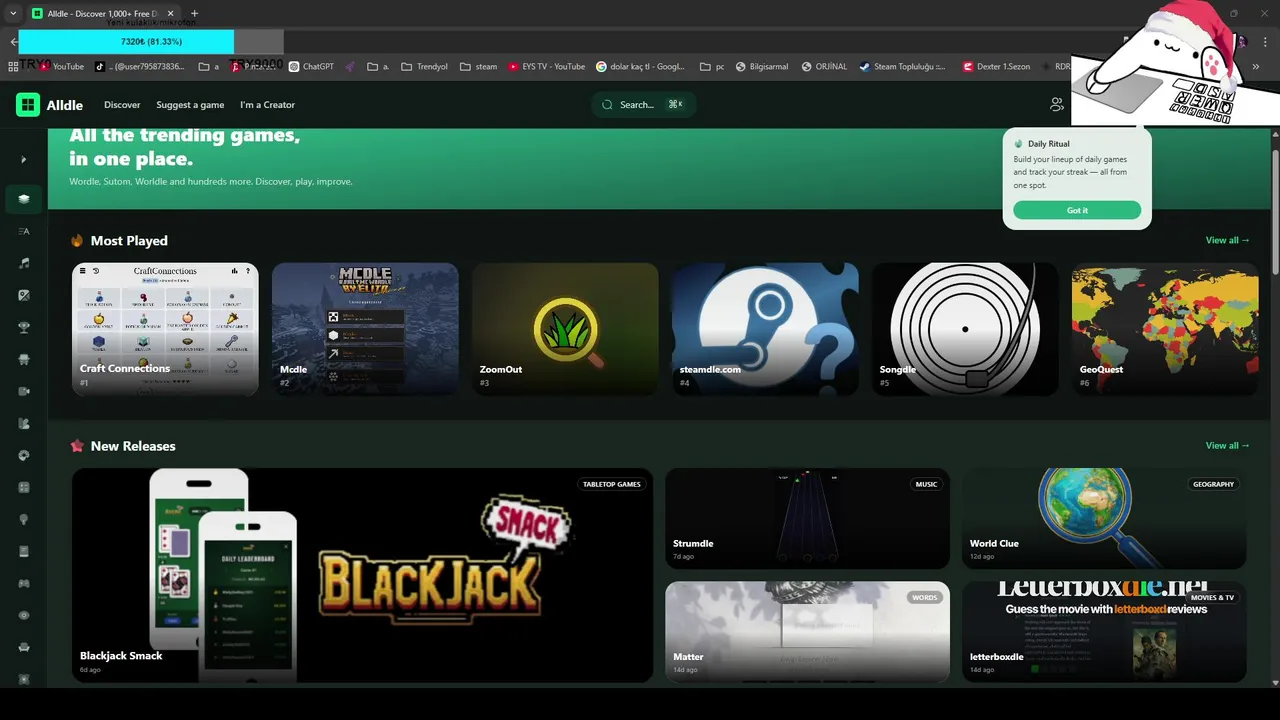This screenshot has width=1280, height=720.
Task: Open the video camera category sidebar icon
Action: pyautogui.click(x=24, y=391)
